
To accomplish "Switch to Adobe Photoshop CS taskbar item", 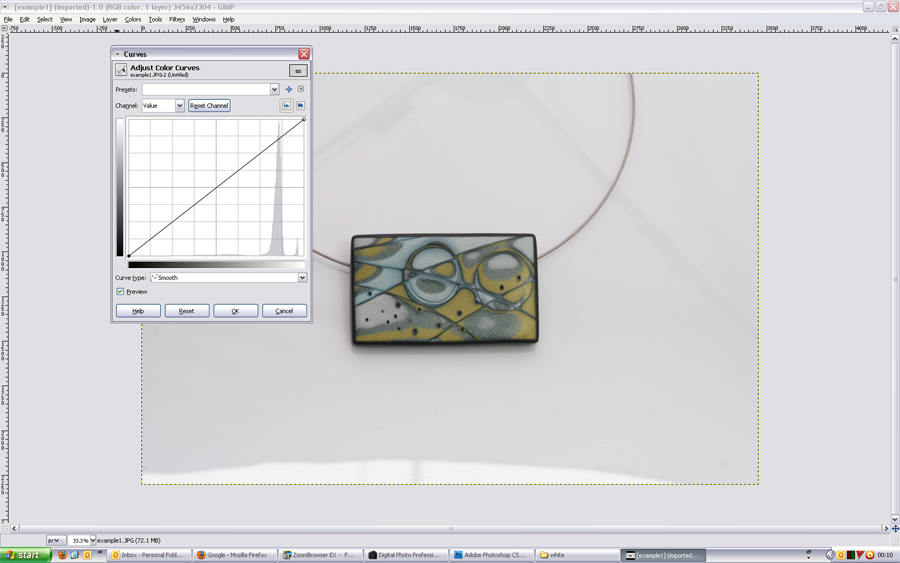I will 491,555.
